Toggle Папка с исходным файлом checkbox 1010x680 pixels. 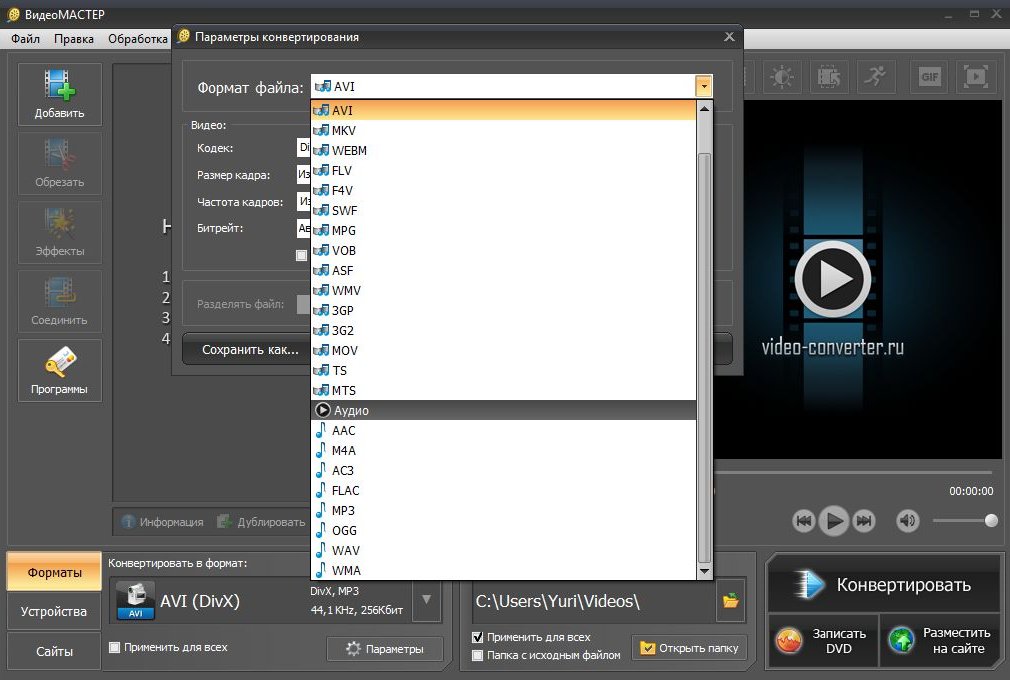(477, 655)
